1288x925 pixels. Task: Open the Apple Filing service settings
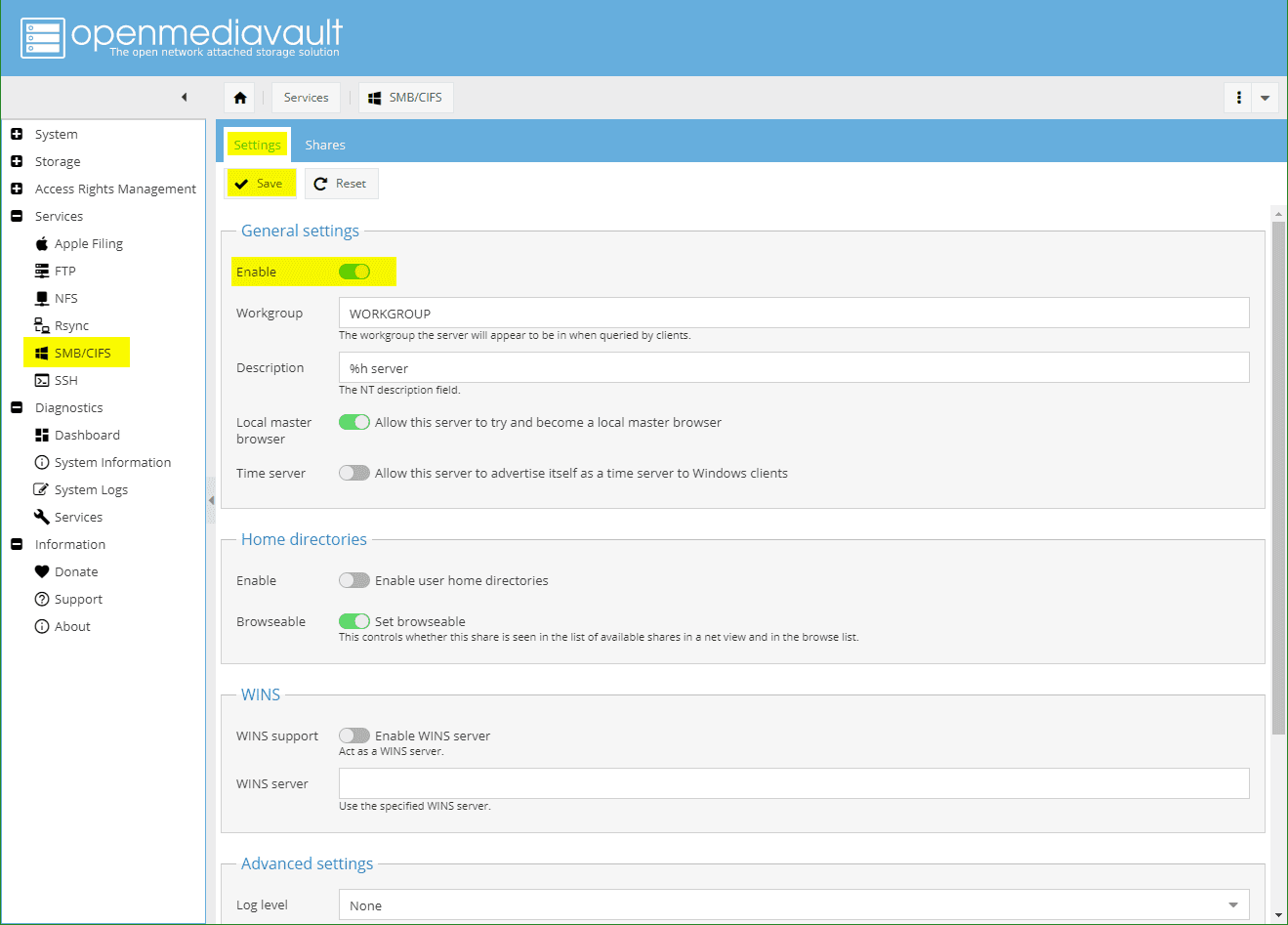[88, 243]
